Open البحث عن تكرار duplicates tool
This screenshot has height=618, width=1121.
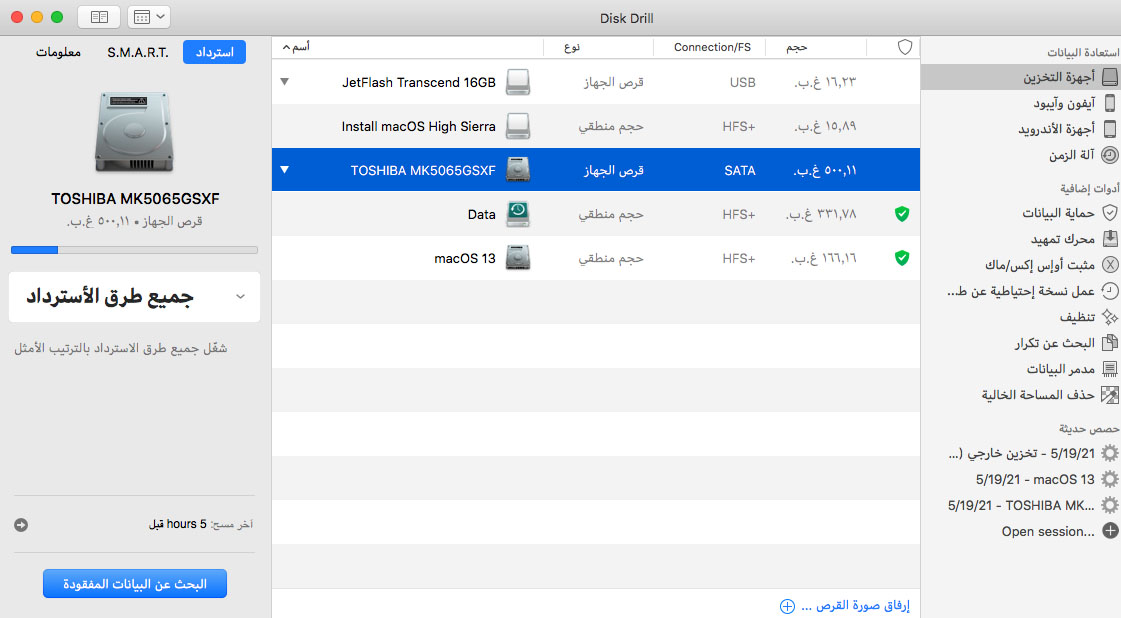pyautogui.click(x=1055, y=343)
